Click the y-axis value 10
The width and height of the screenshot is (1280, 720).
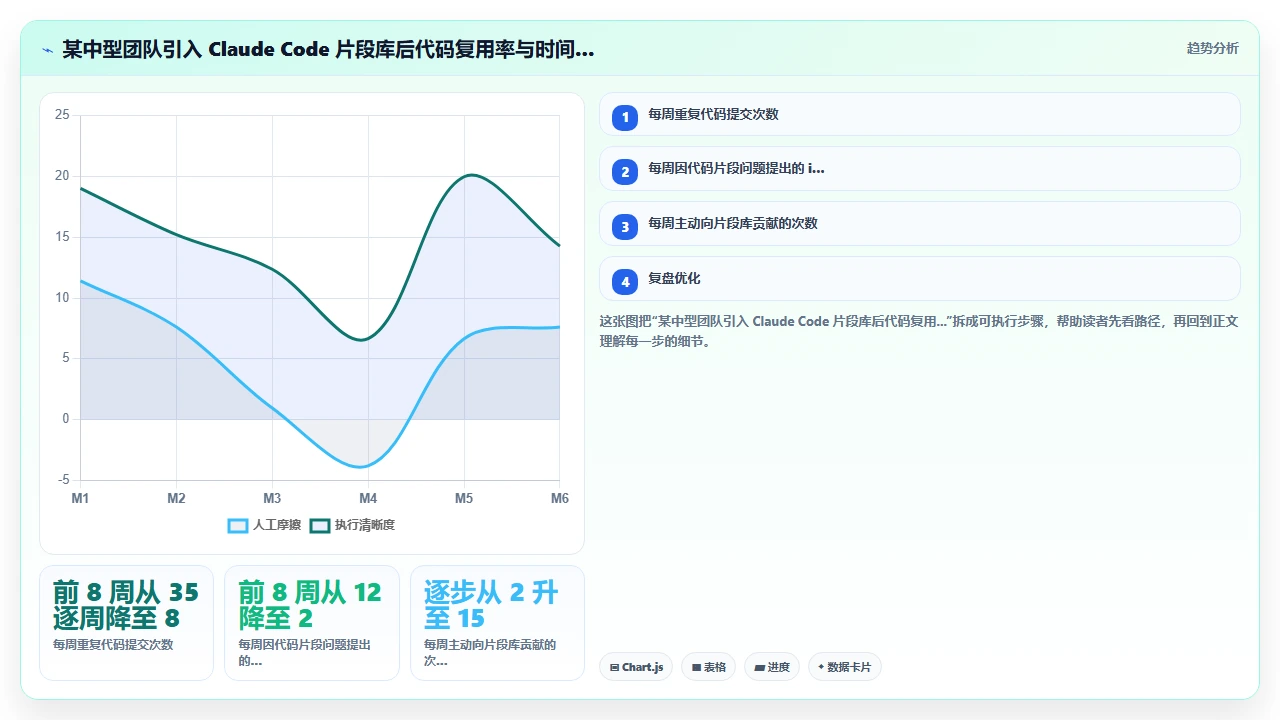point(62,298)
